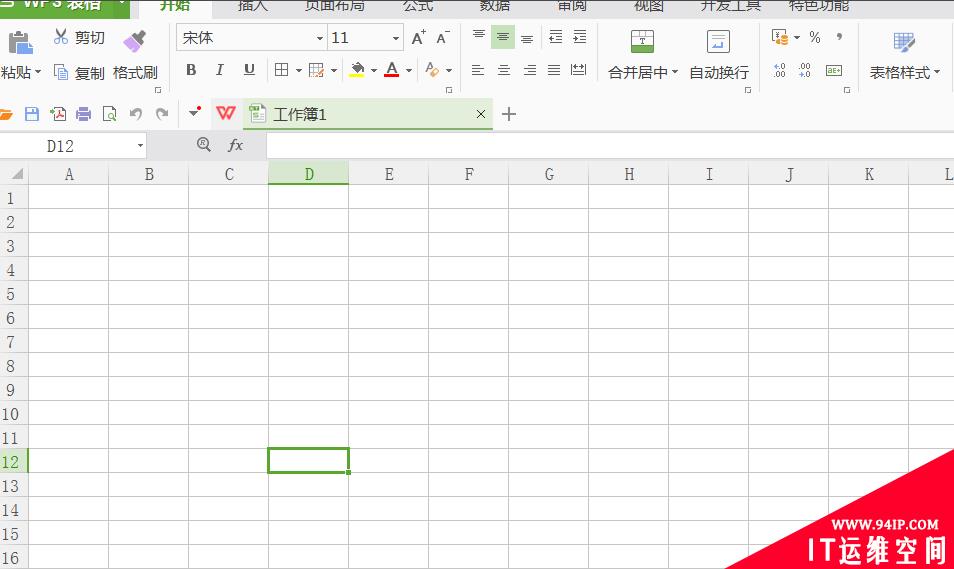Switch to the 数据 ribbon tab
Viewport: 954px width, 569px height.
[495, 6]
